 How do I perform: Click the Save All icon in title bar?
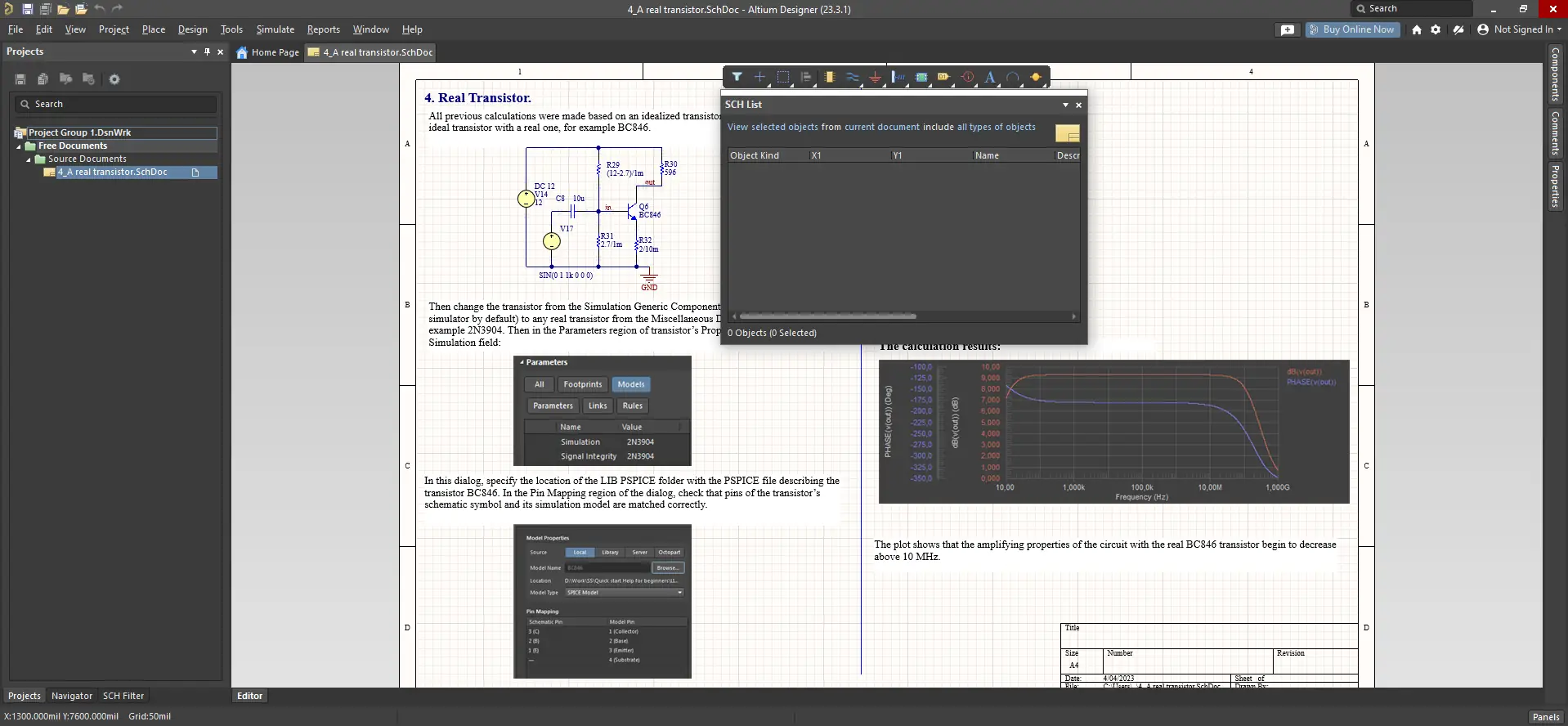tap(45, 9)
